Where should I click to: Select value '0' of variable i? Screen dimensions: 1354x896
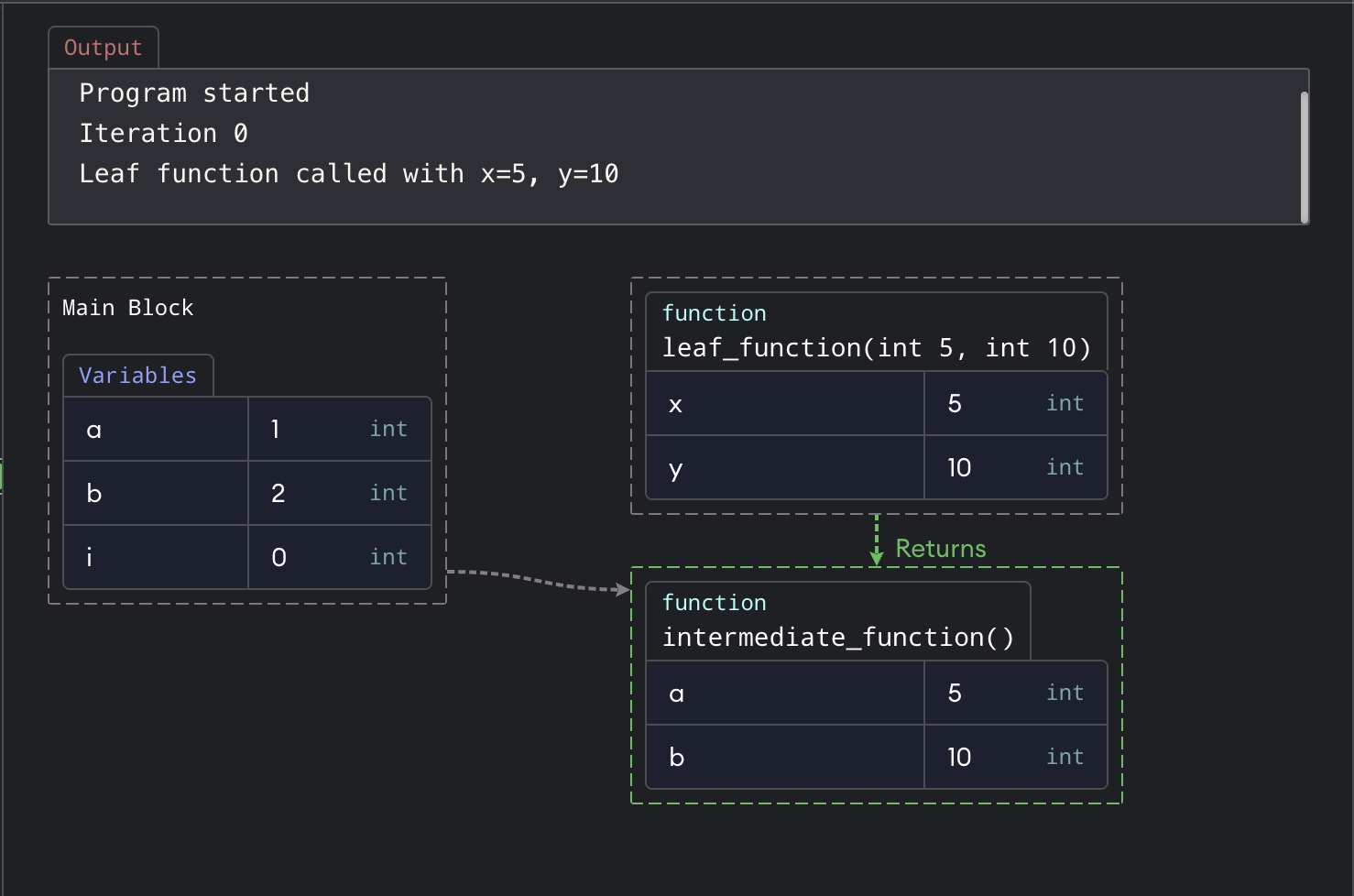(278, 557)
